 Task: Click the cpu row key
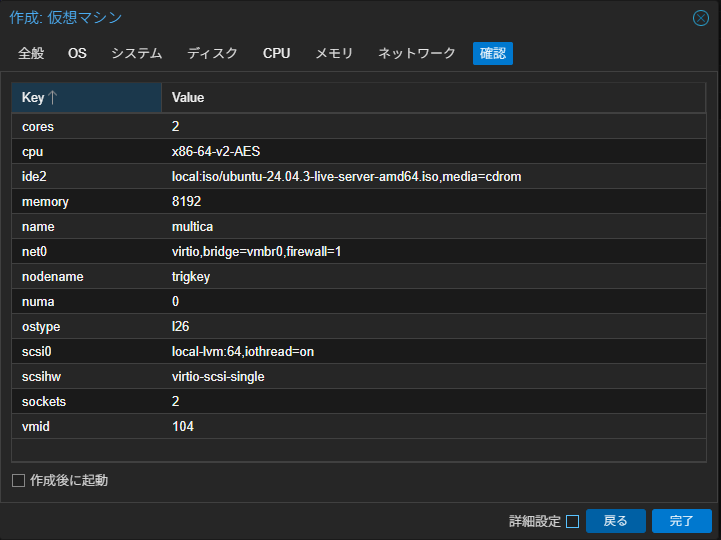tap(32, 152)
